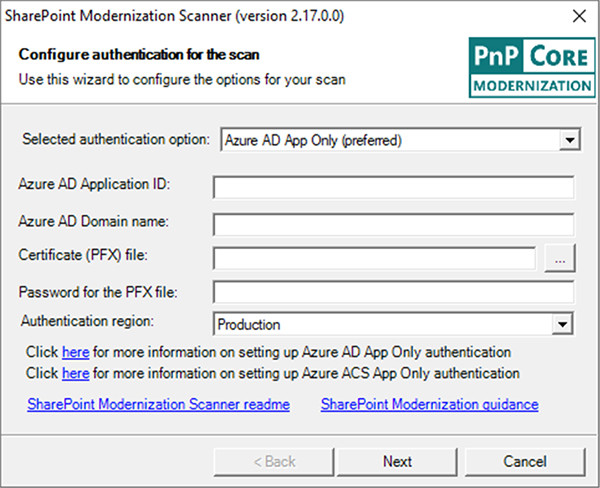Click the 'Production' region combo box value
The image size is (600, 488).
[x=249, y=325]
